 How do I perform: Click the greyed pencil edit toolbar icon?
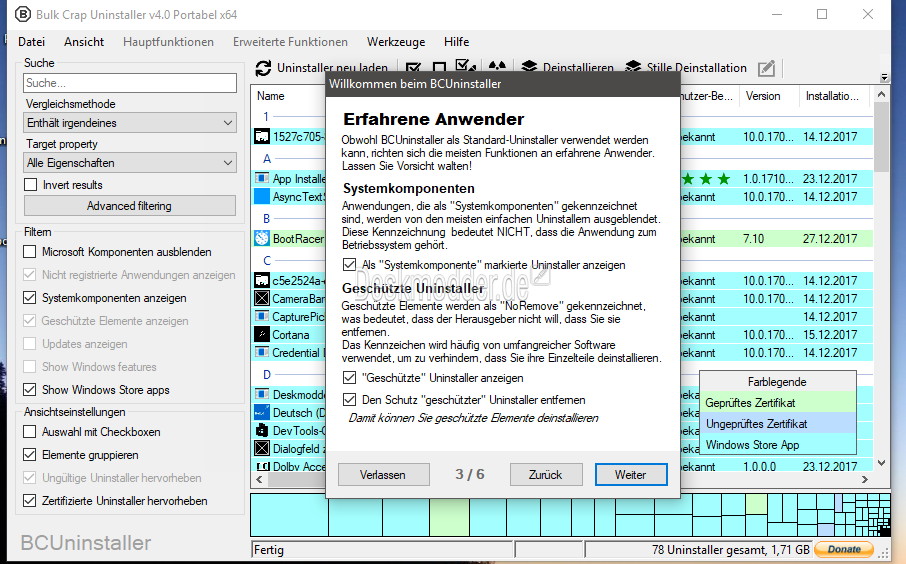(766, 68)
